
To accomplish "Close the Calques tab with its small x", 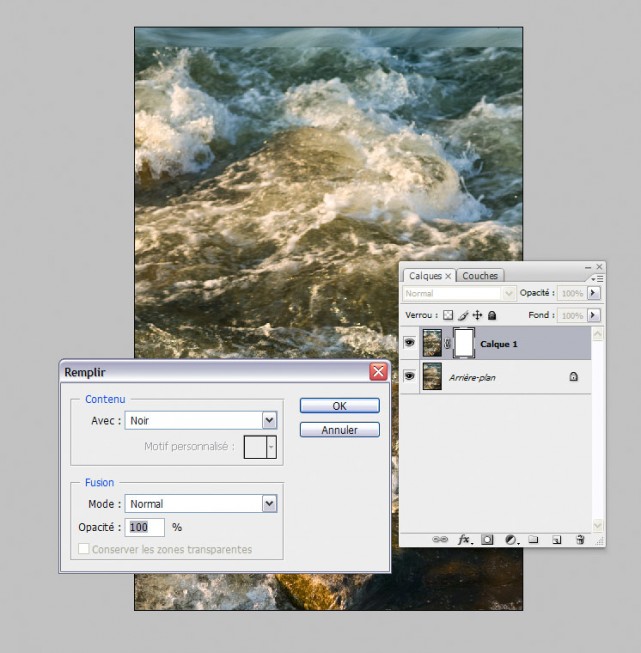I will pos(448,276).
